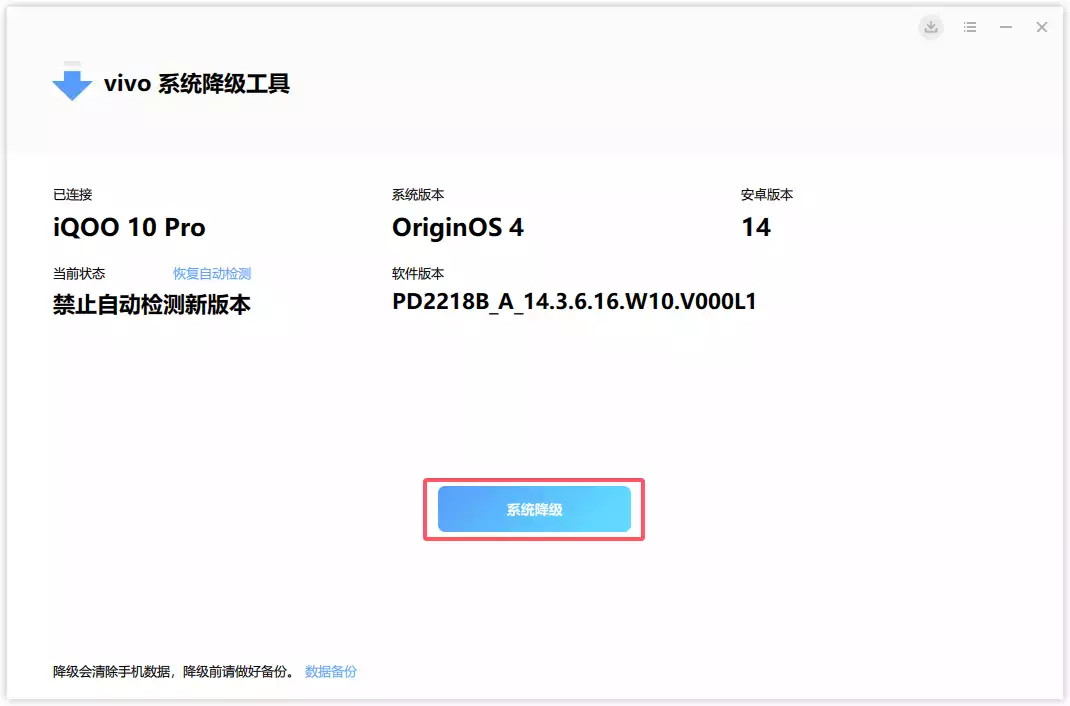Click the 当前状态 label

tap(79, 274)
